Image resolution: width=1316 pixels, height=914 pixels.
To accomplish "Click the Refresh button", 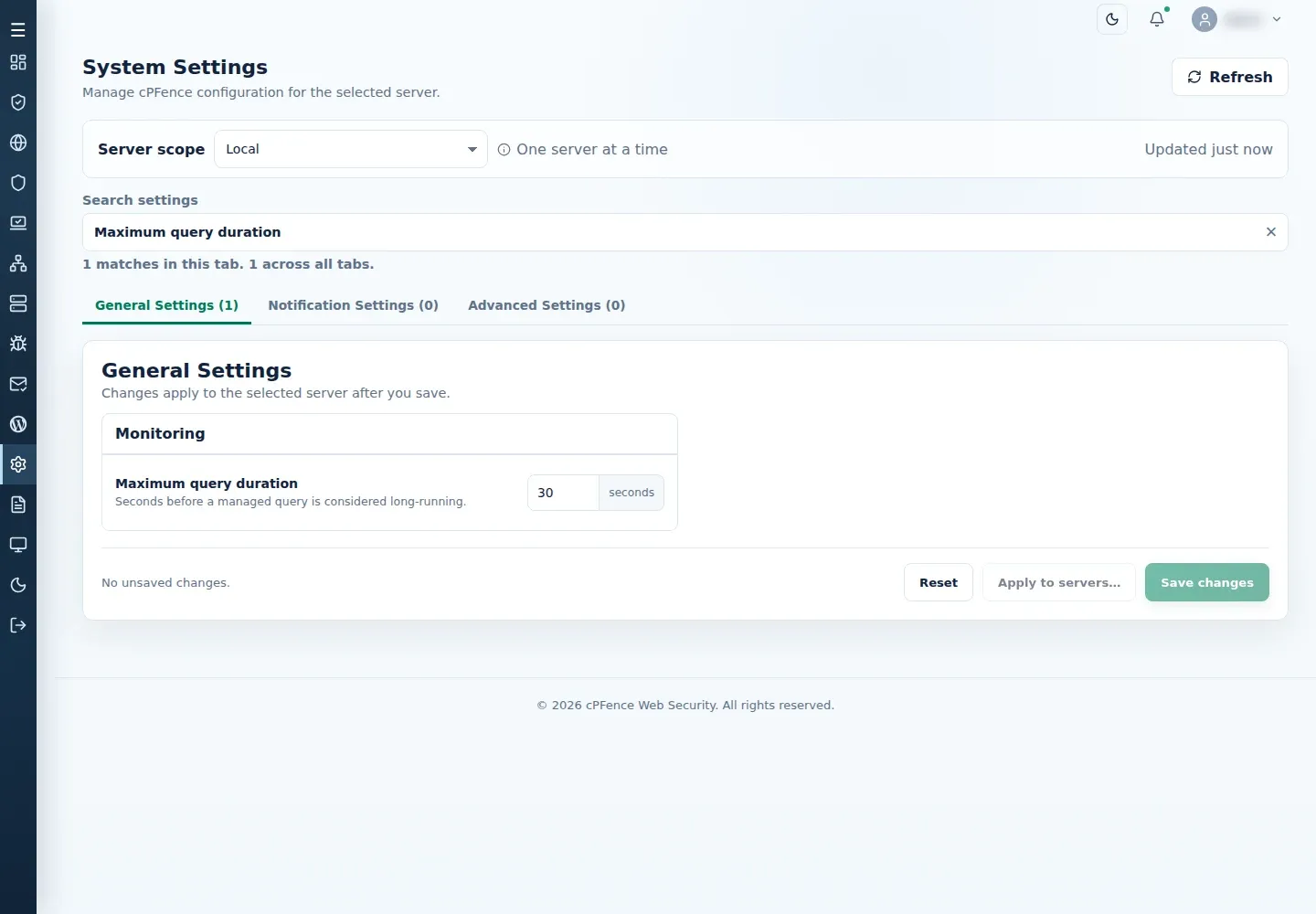I will (x=1230, y=77).
